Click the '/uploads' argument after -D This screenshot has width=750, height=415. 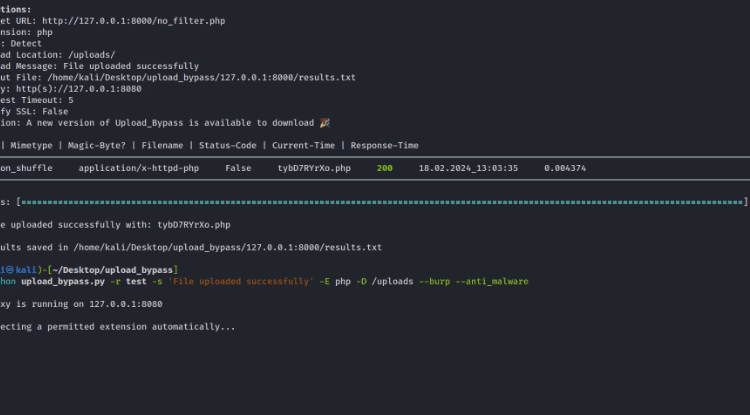tap(392, 282)
